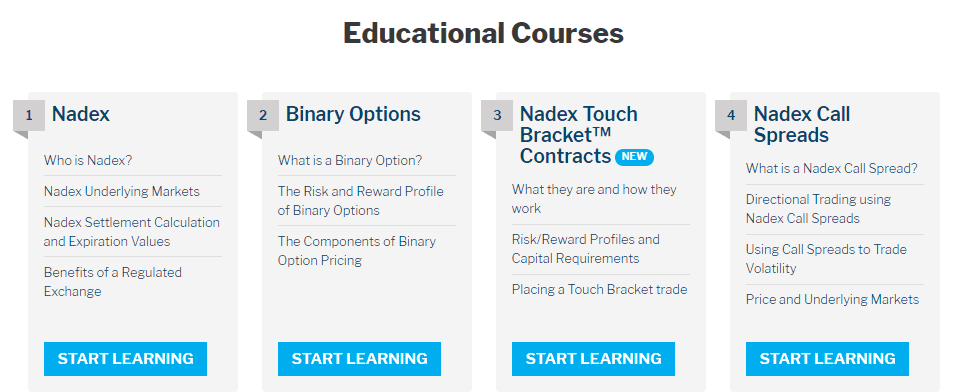Open Risk and Reward Profile of Binary Options
Screen dimensions: 964x392
coord(360,201)
